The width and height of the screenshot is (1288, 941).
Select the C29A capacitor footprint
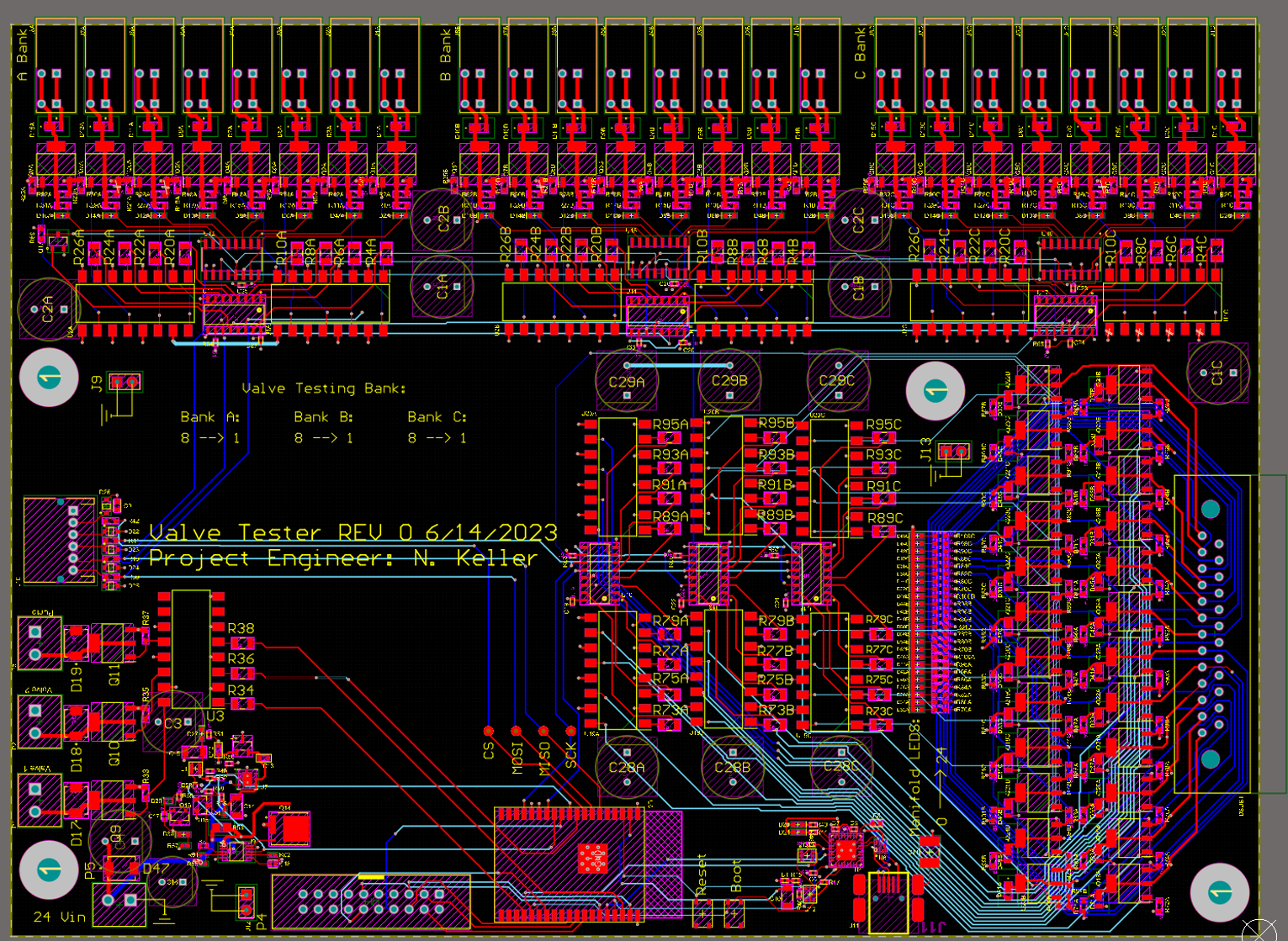tap(627, 382)
